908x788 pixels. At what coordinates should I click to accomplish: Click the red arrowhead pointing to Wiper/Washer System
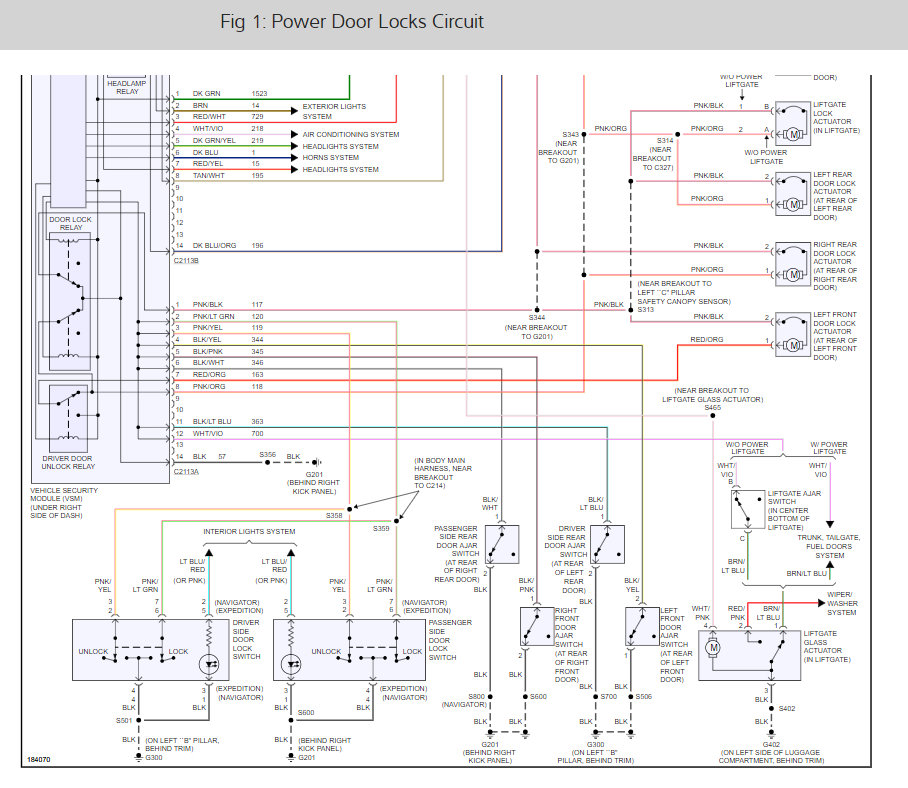point(821,603)
